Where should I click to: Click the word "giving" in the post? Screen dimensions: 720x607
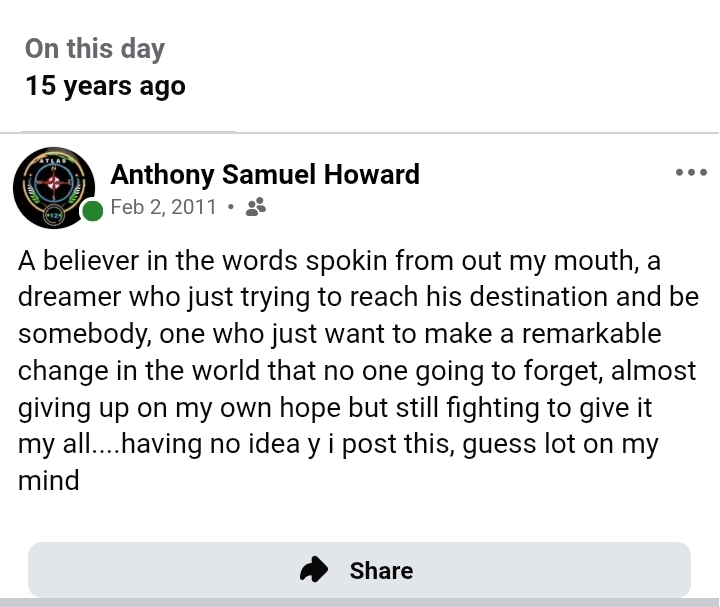point(58,408)
